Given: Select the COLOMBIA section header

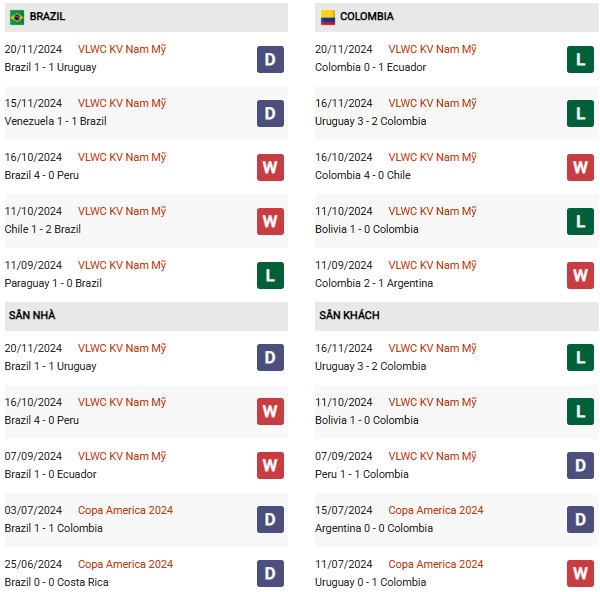Looking at the screenshot, I should [x=366, y=17].
